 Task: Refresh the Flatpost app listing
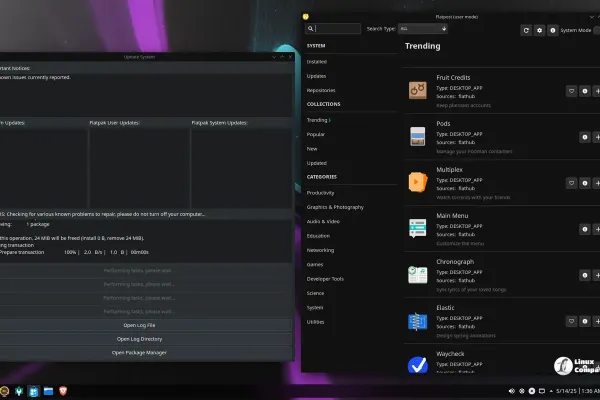[x=526, y=30]
